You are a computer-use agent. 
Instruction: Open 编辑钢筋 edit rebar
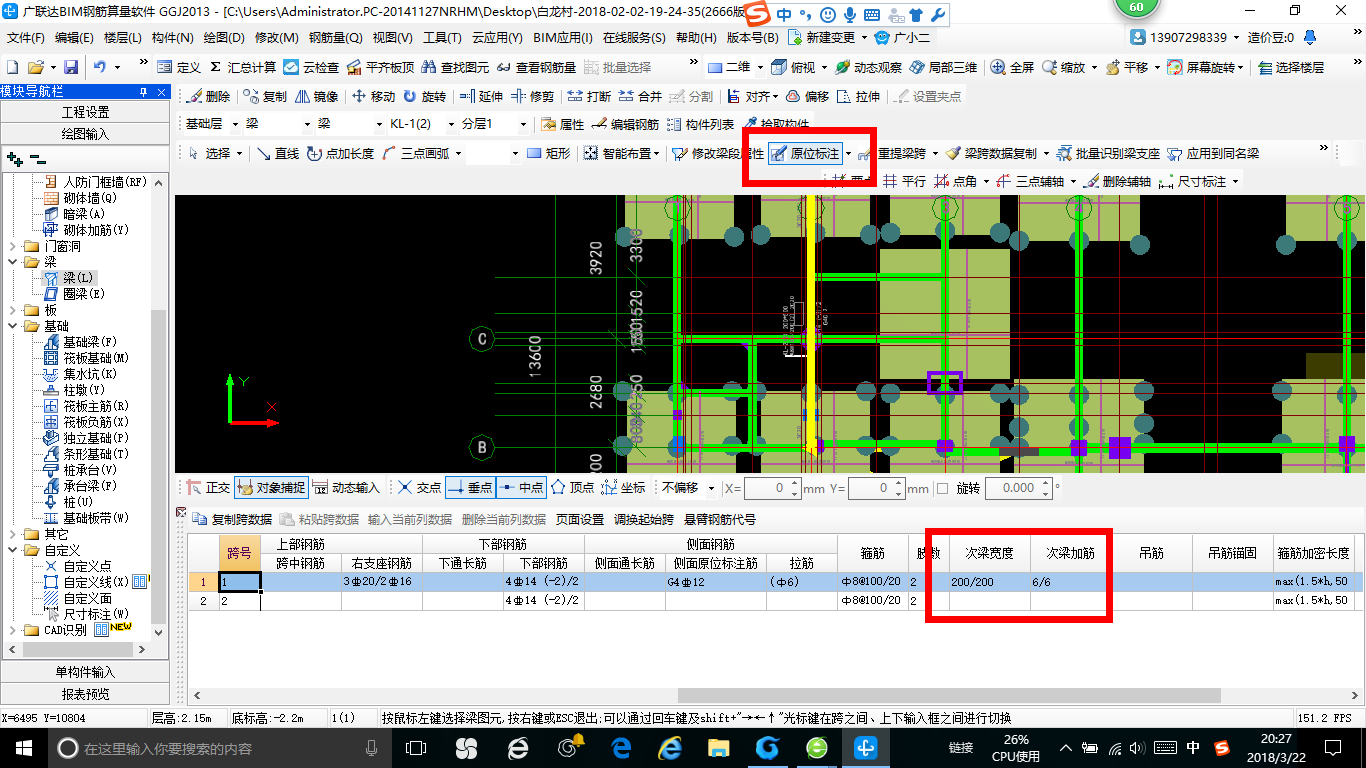(x=625, y=125)
